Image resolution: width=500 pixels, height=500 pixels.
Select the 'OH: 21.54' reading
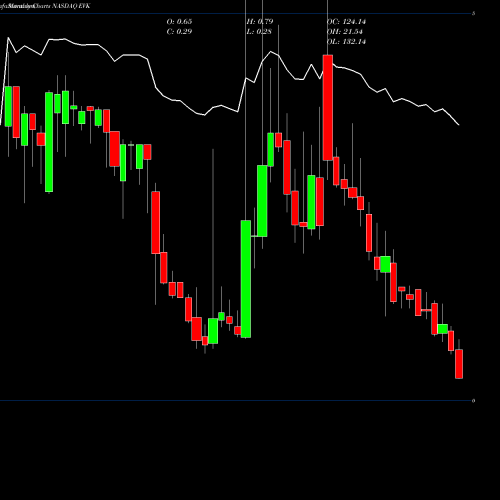tap(344, 31)
